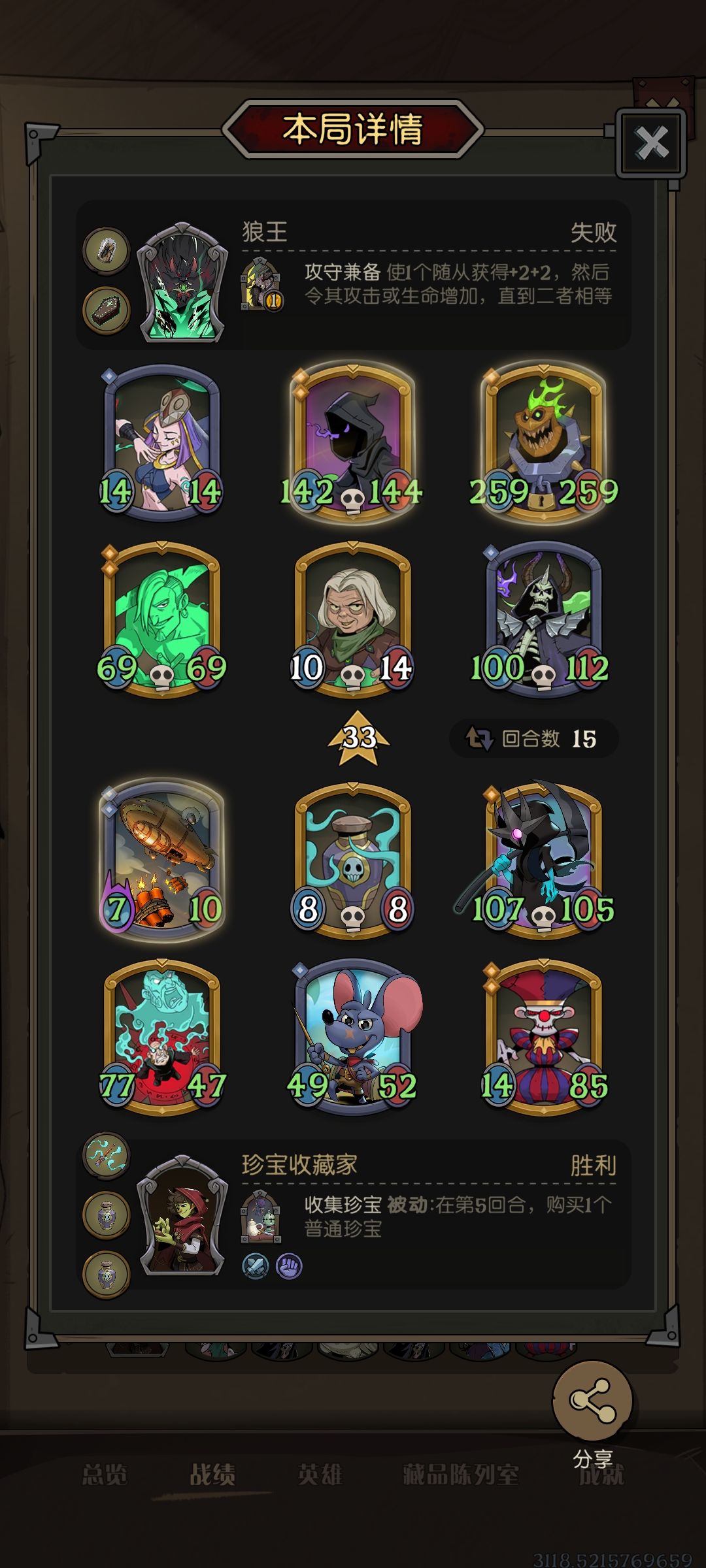Switch to the 战绩 tab
This screenshot has width=706, height=1568.
click(212, 1475)
